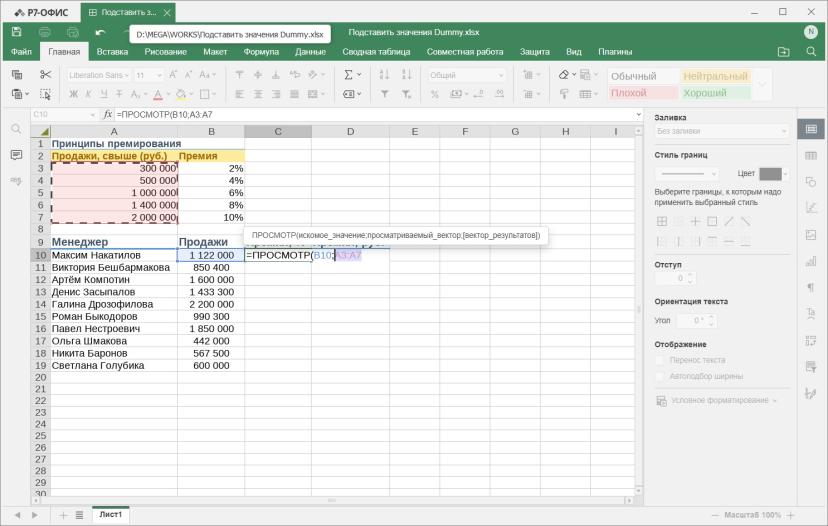Open the border line style dropdown
This screenshot has width=828, height=526.
click(x=687, y=173)
